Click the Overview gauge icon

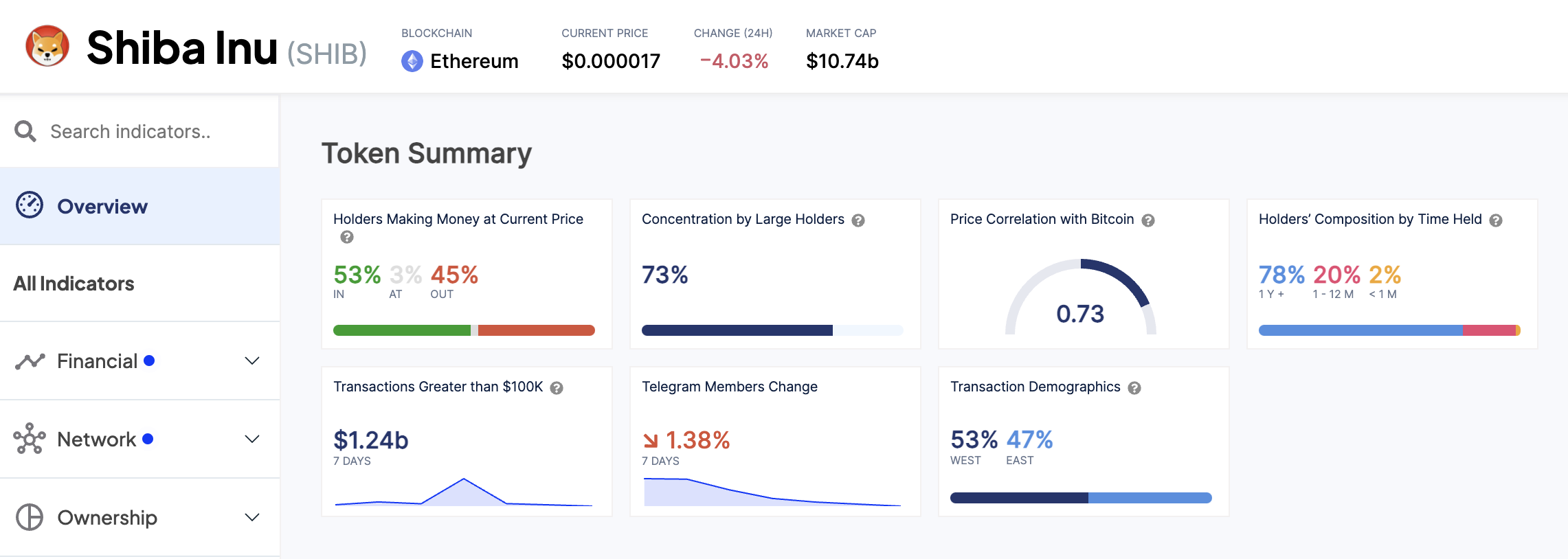point(30,205)
